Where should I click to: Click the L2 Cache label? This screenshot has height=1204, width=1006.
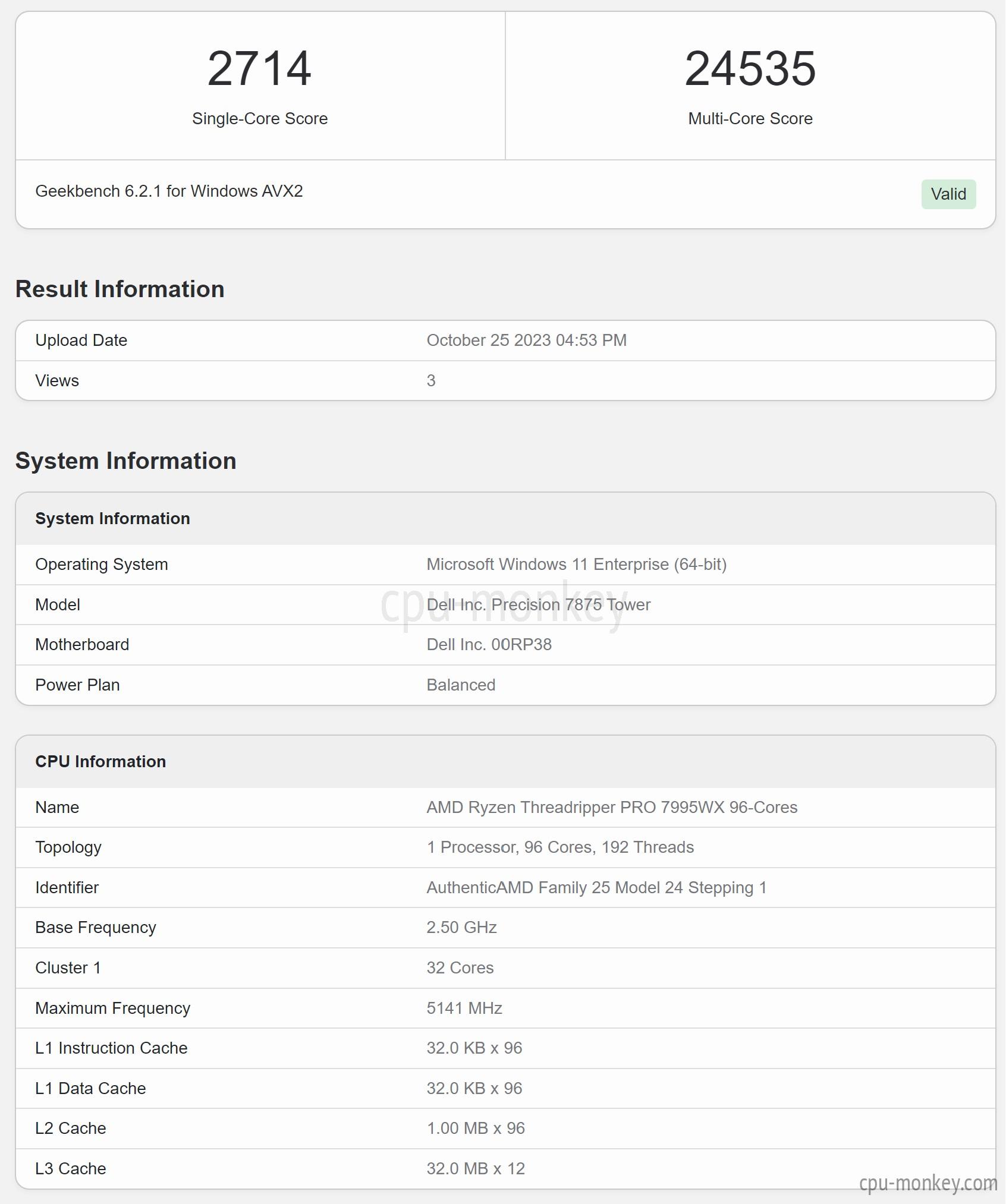pyautogui.click(x=71, y=1129)
